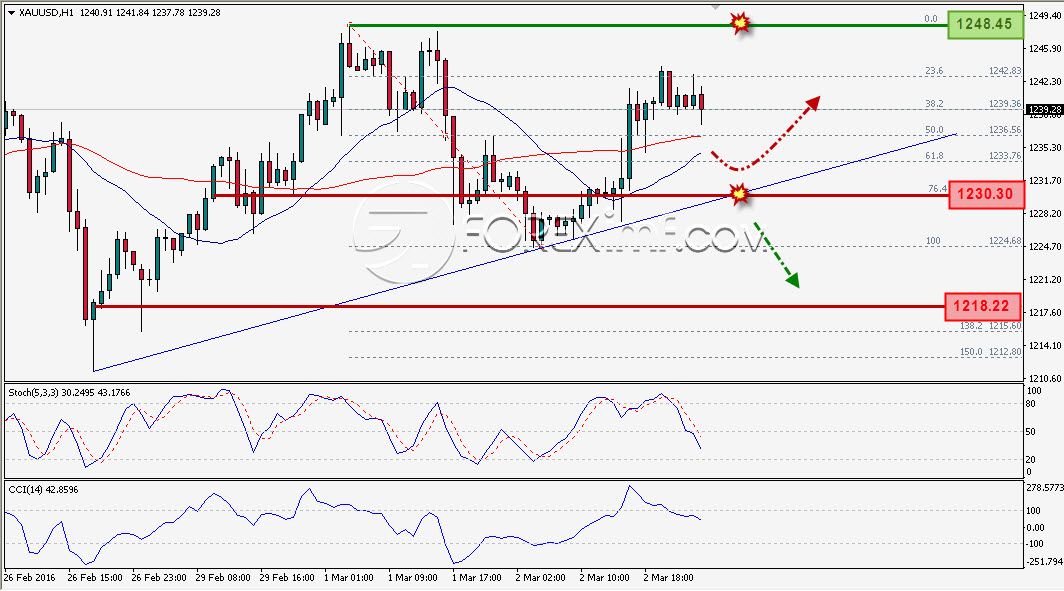Screen dimensions: 1064x591
Task: Click the 1214.10 price axis value
Action: 1045,345
